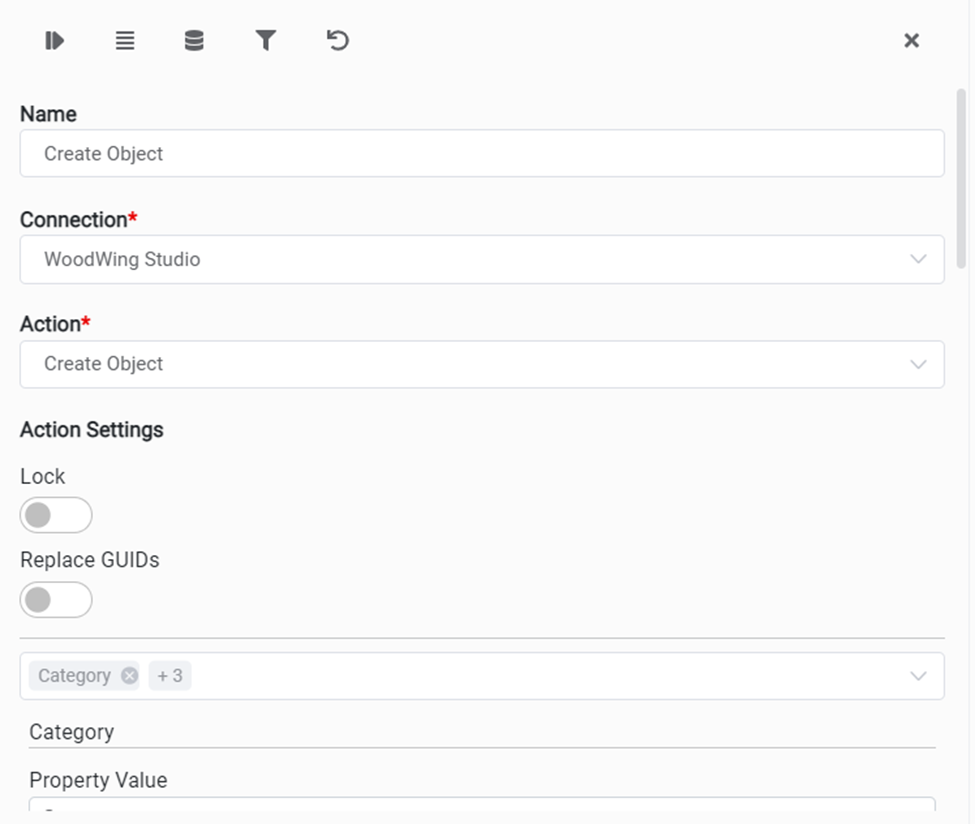Open the Action dropdown showing Create Object
This screenshot has height=824, width=975.
pos(470,365)
